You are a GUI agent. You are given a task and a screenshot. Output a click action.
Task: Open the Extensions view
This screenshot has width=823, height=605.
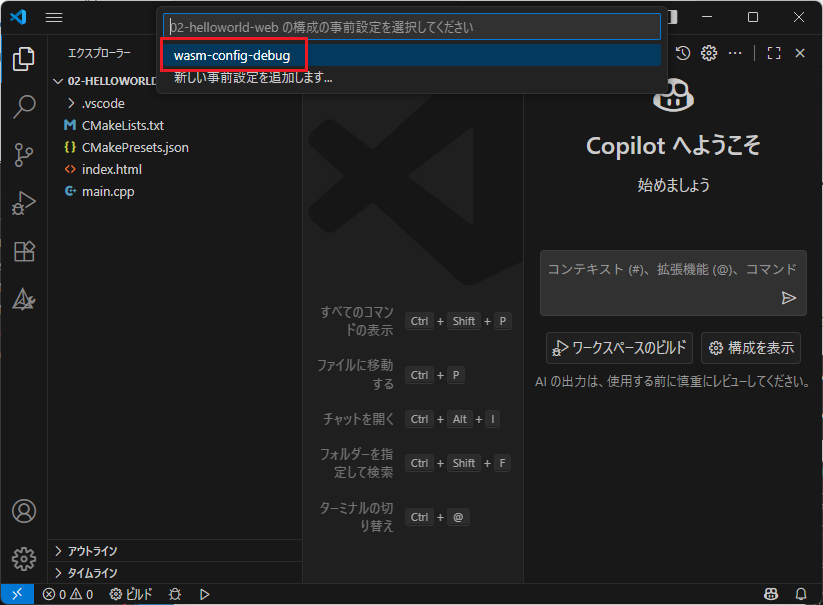tap(24, 251)
